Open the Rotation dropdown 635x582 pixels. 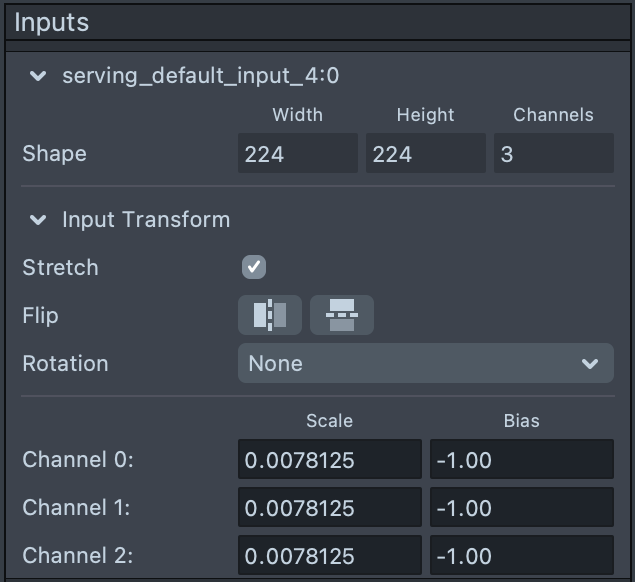tap(425, 363)
